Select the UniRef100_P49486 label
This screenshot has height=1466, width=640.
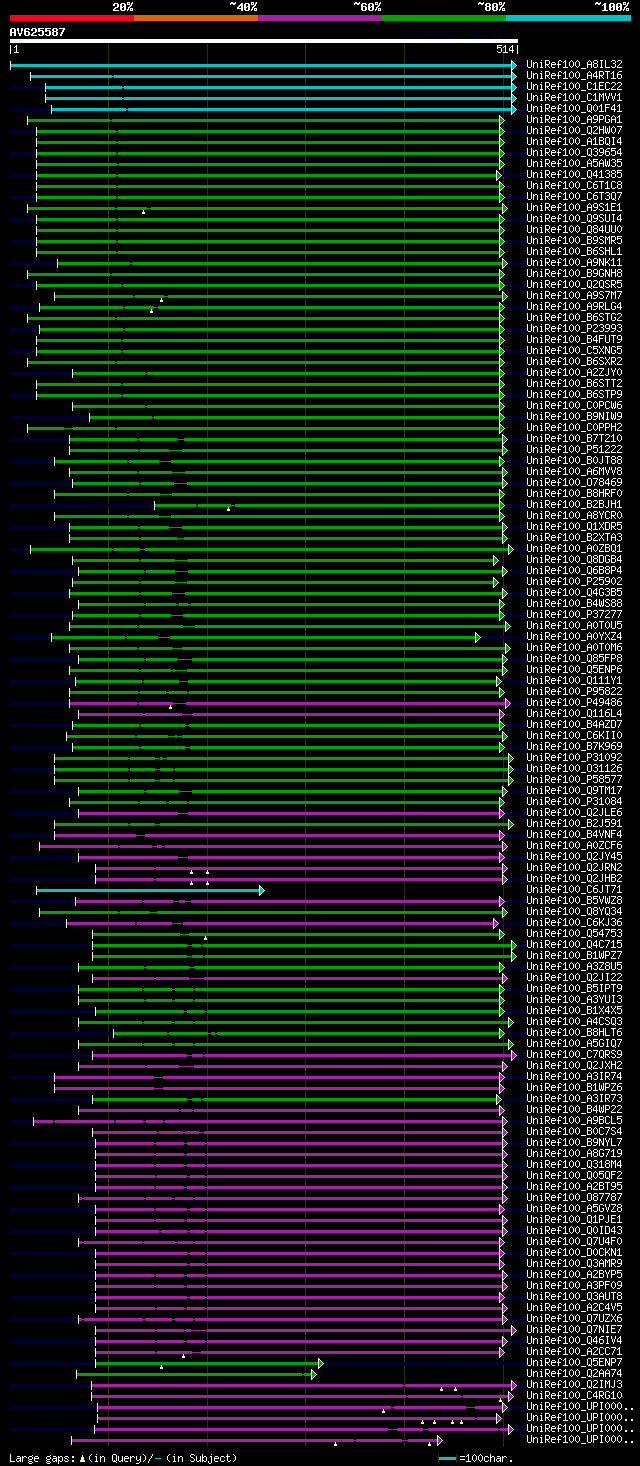tap(574, 702)
